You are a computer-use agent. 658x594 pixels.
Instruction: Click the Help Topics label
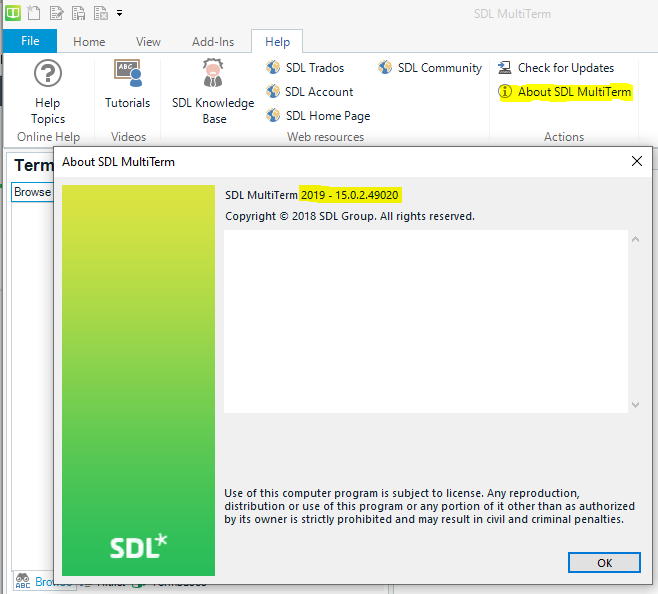point(48,111)
